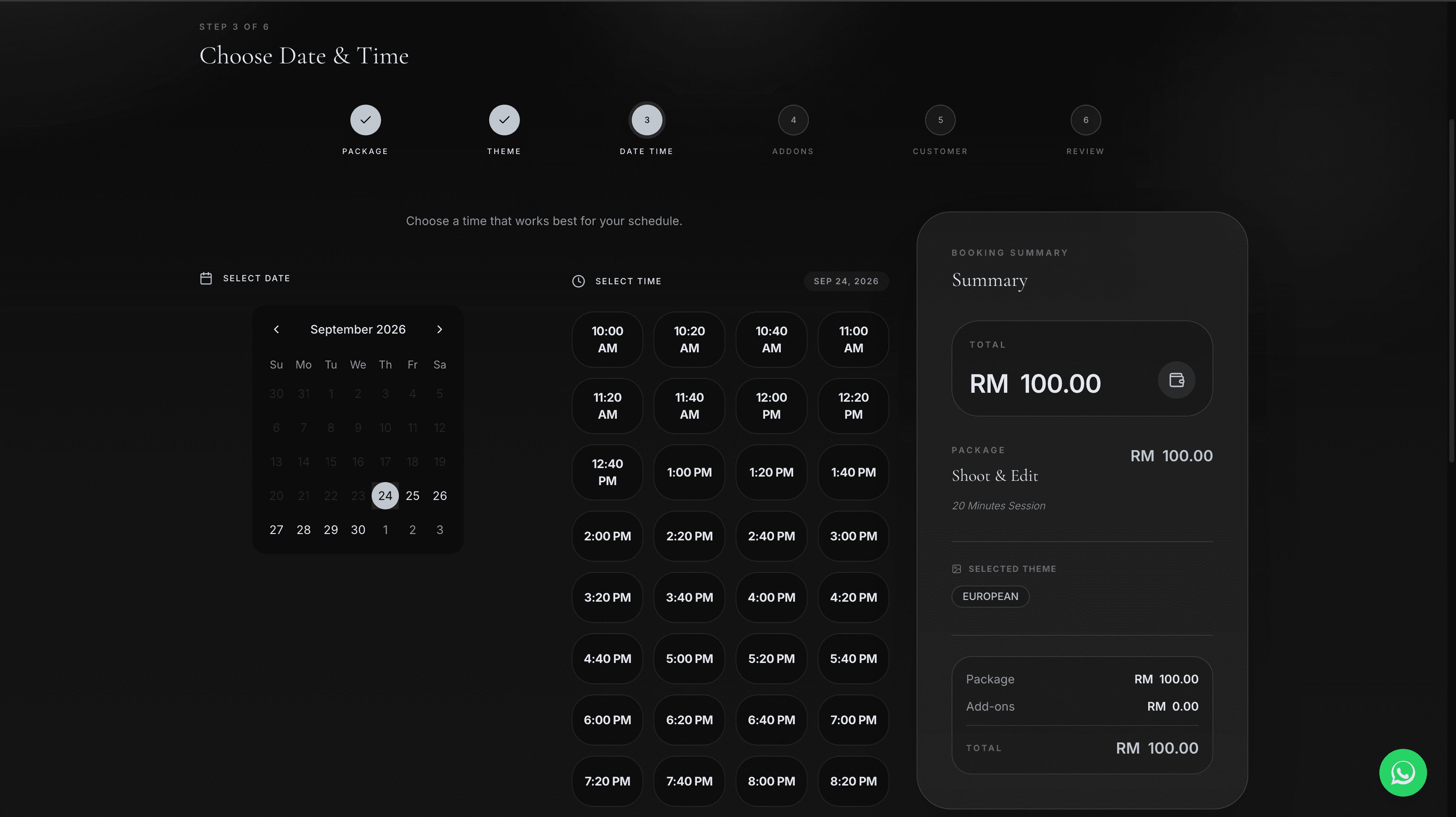Click the September 2026 month heading
Image resolution: width=1456 pixels, height=817 pixels.
(358, 329)
